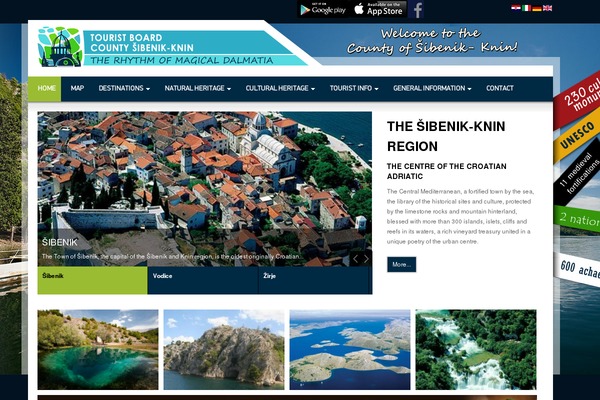Open the Google Play store badge
This screenshot has height=400, width=600.
(323, 9)
